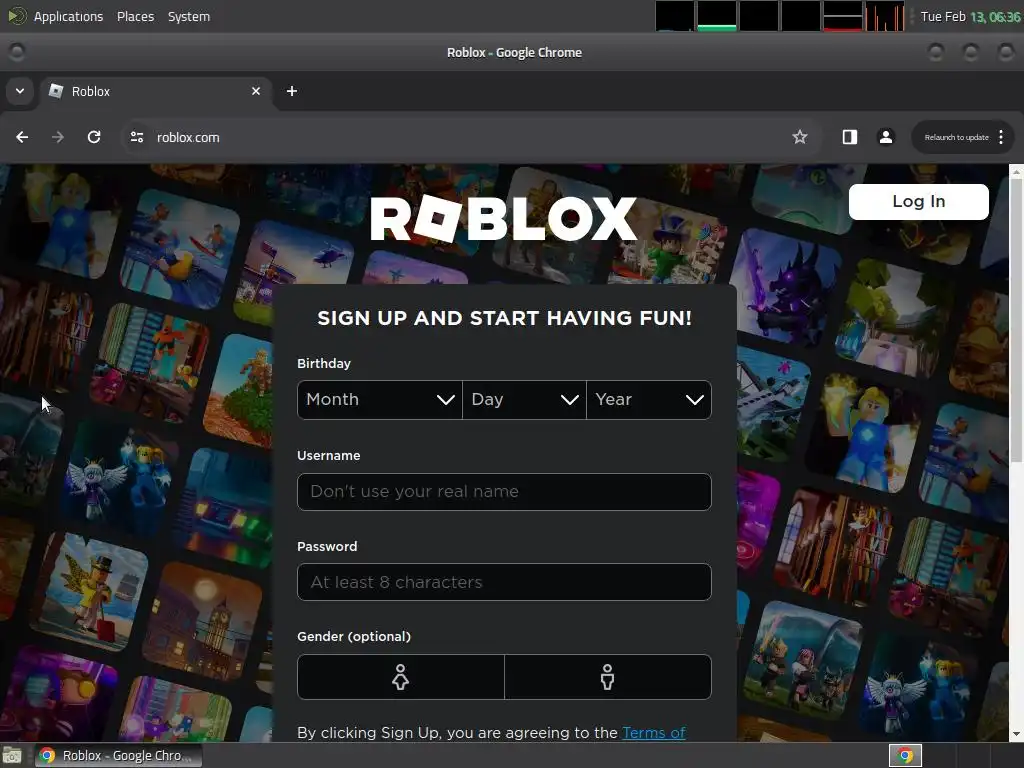Bookmark this page with the star icon

pyautogui.click(x=799, y=137)
